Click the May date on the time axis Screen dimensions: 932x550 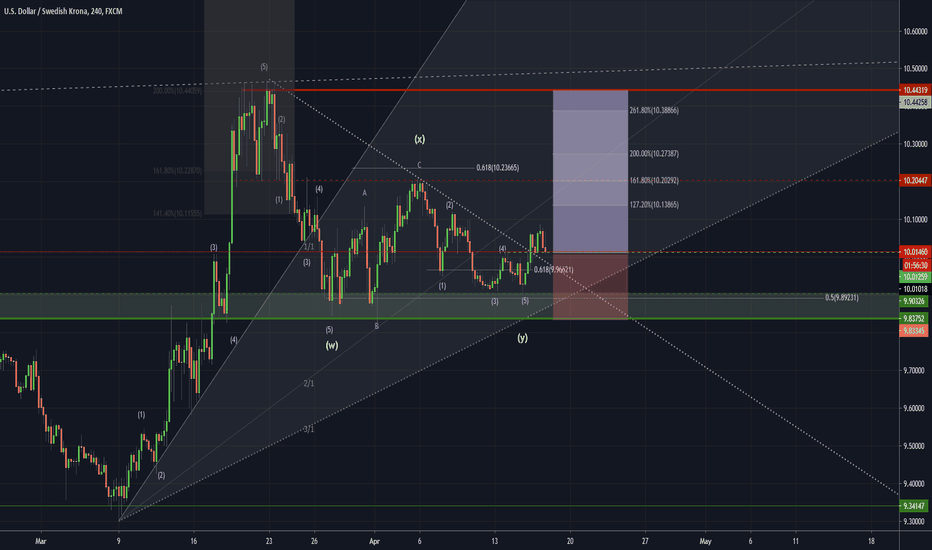tap(706, 542)
